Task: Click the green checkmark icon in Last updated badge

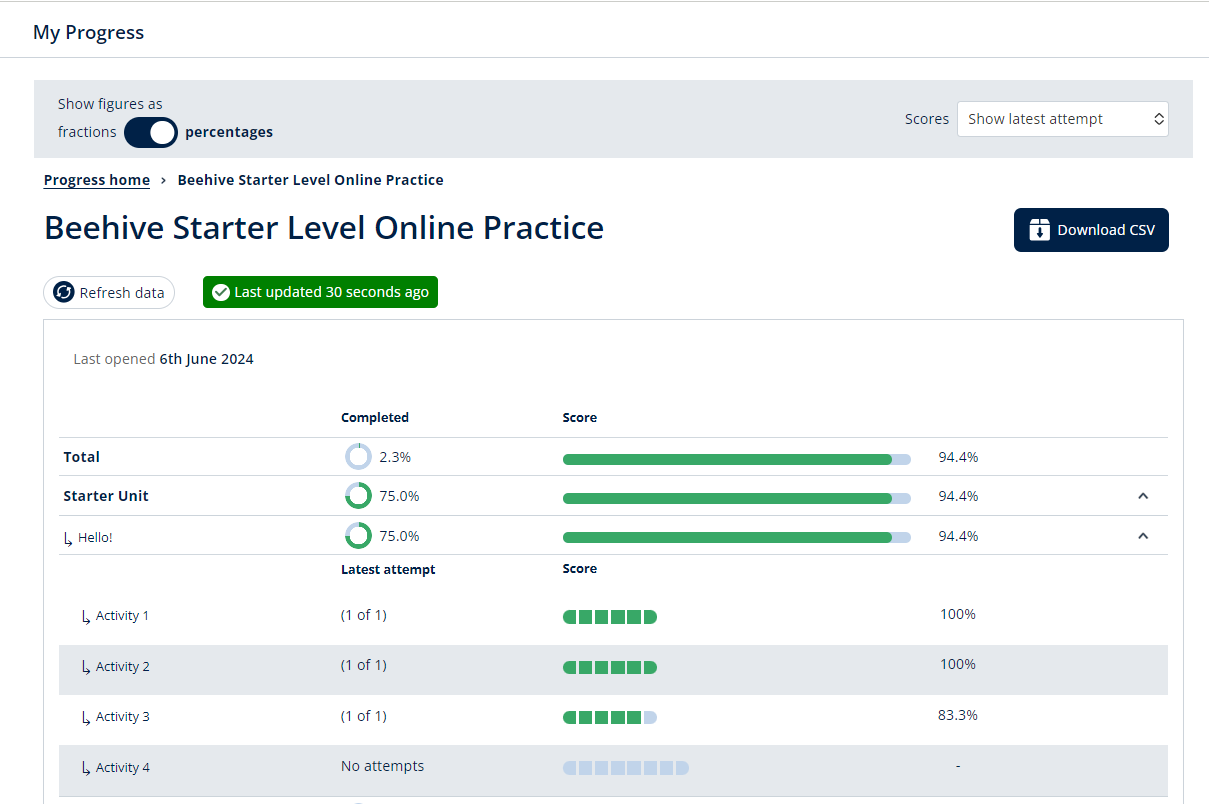Action: point(221,292)
